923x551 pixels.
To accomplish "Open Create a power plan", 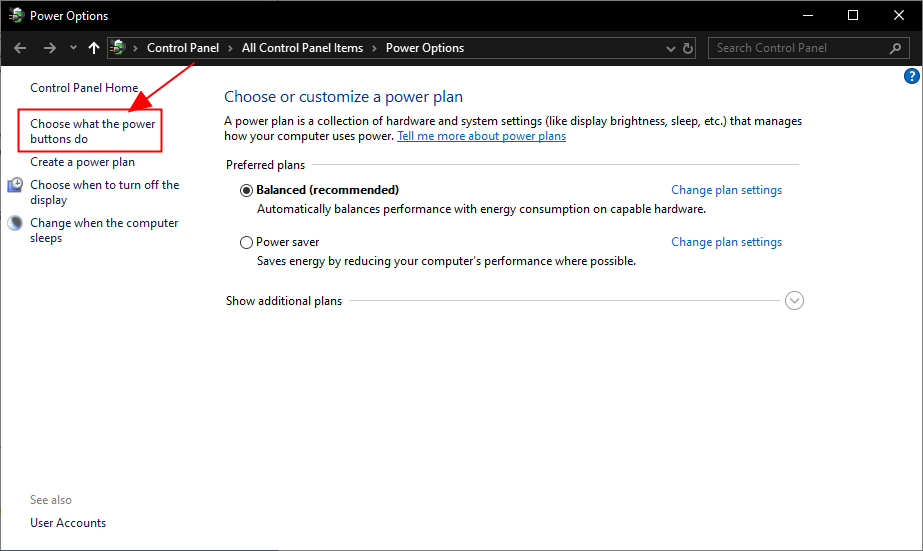I will 82,162.
